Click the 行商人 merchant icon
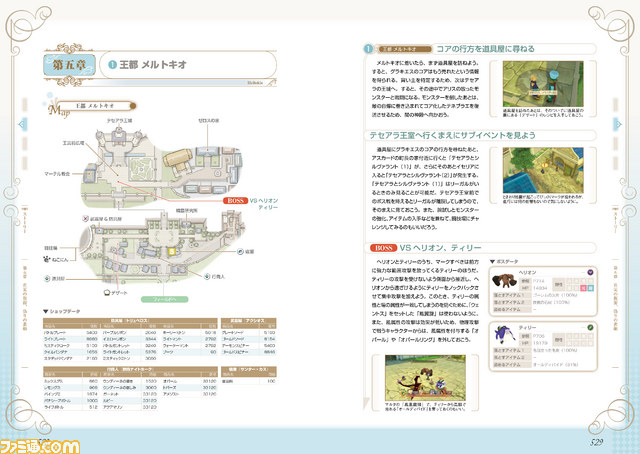The height and width of the screenshot is (454, 640). pyautogui.click(x=207, y=276)
